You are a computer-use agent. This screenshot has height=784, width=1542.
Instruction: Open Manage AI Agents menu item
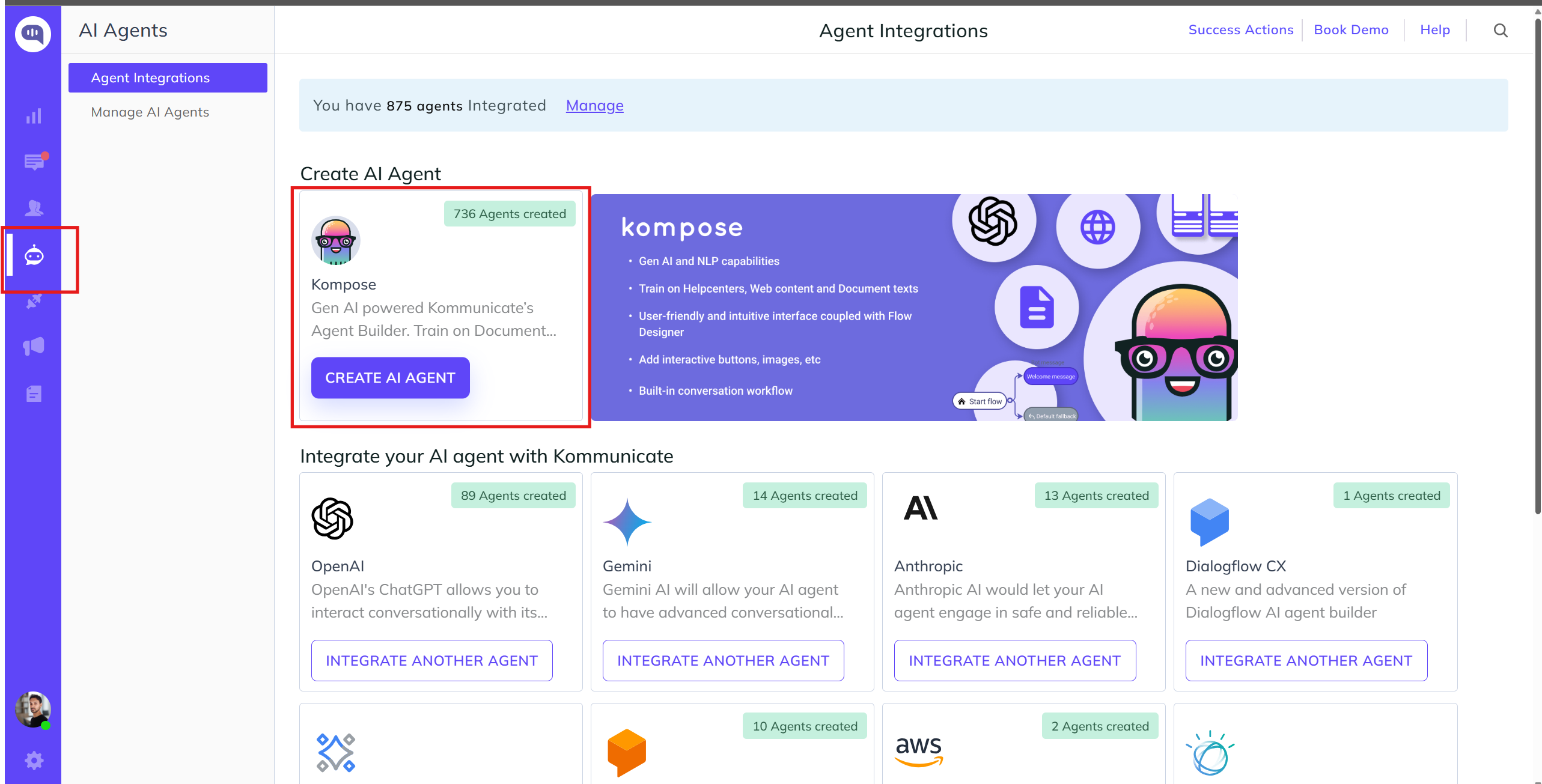(x=150, y=112)
